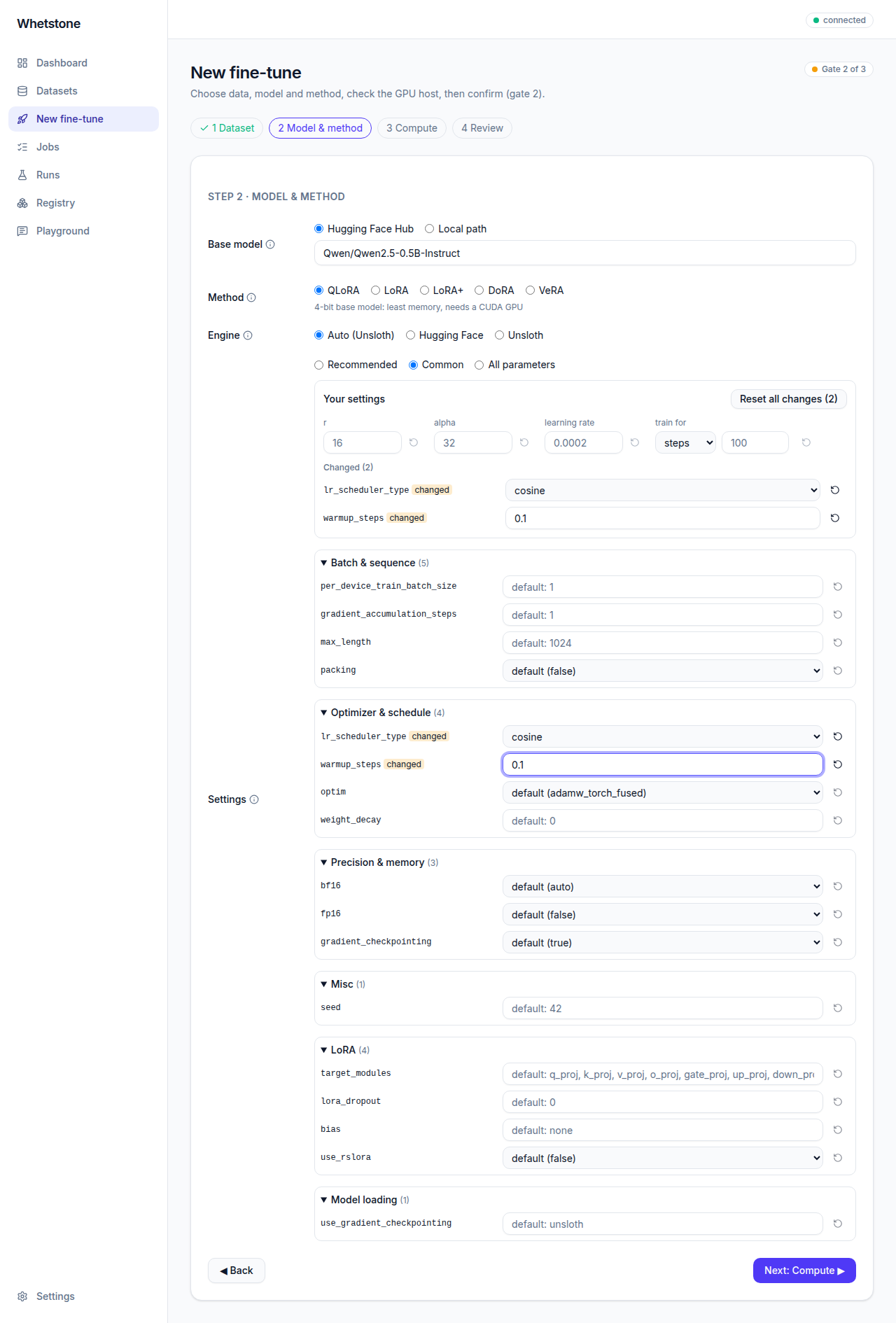Reset the r value to default

pyautogui.click(x=414, y=442)
